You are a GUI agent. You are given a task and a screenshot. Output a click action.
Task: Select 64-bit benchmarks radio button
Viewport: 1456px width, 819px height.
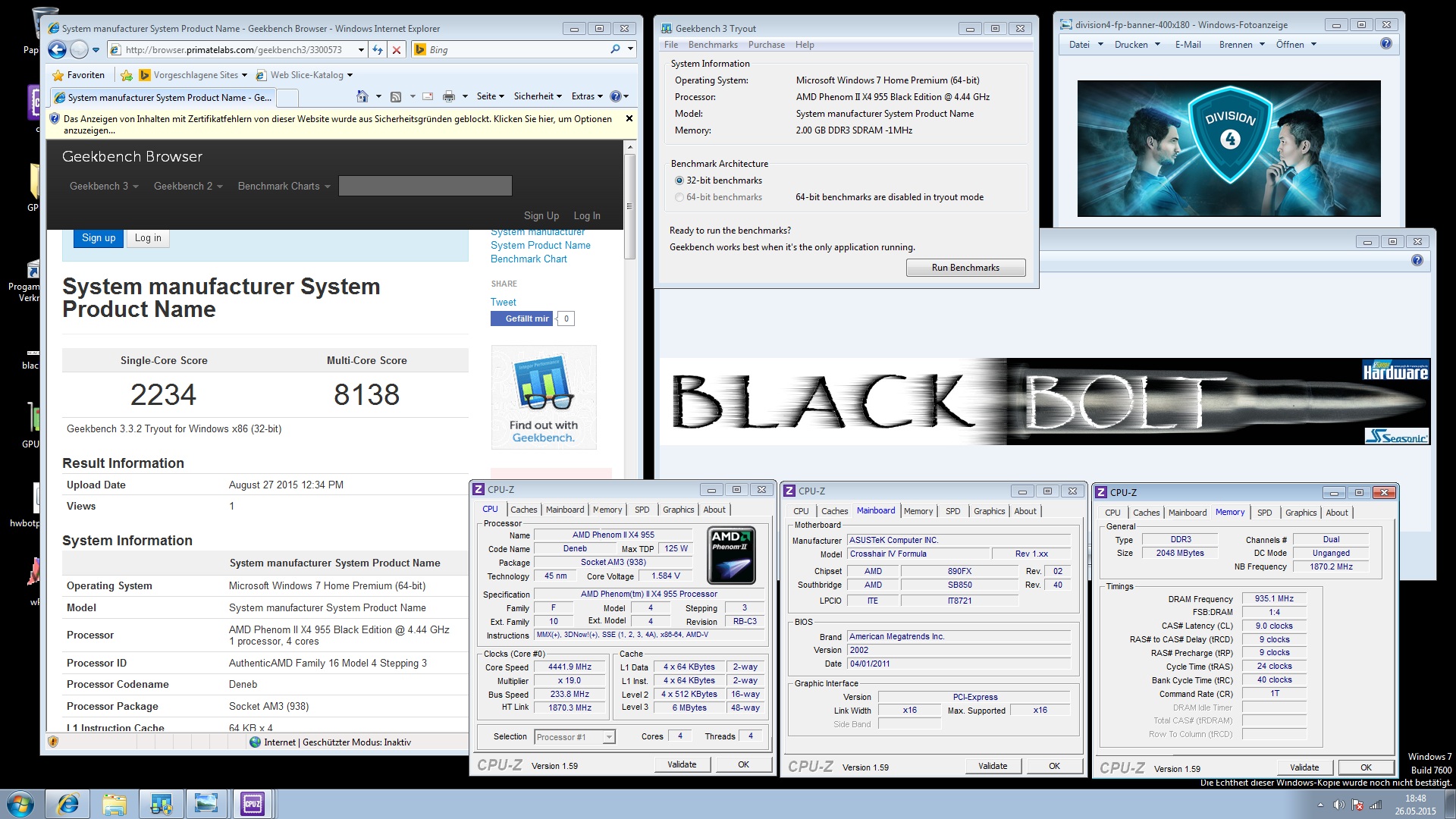tap(679, 197)
